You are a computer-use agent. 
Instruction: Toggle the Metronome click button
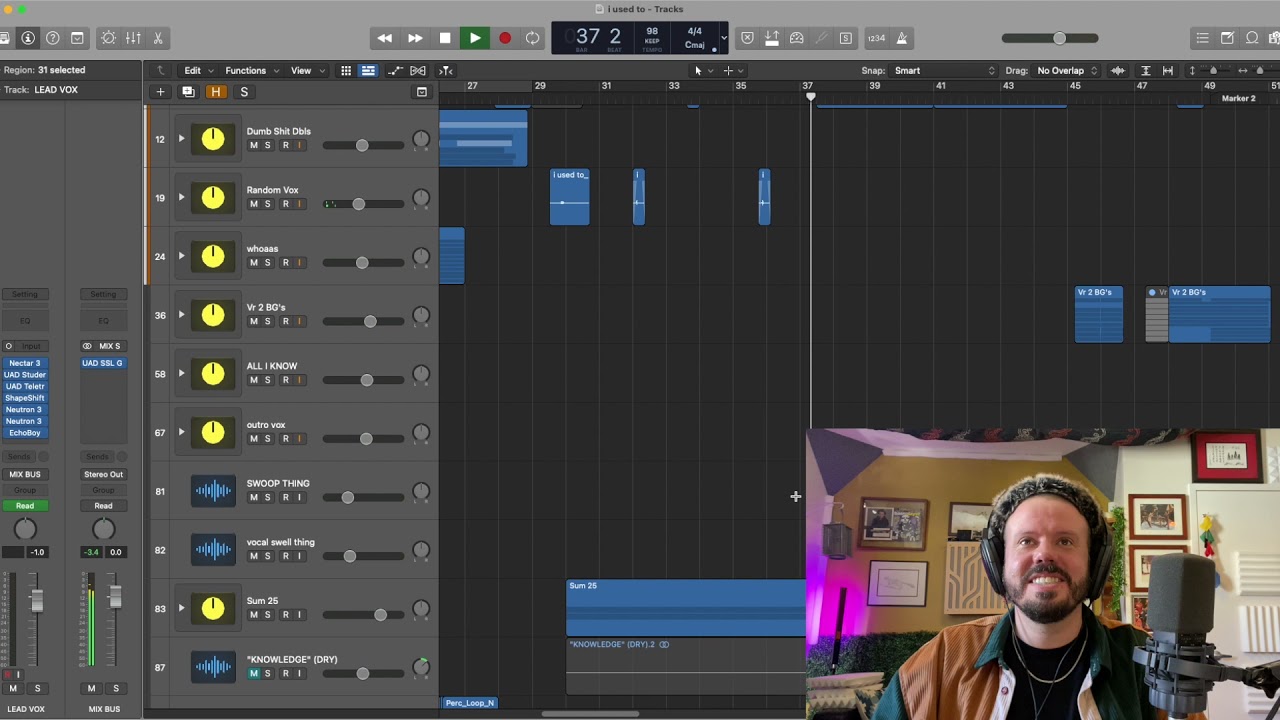[901, 38]
